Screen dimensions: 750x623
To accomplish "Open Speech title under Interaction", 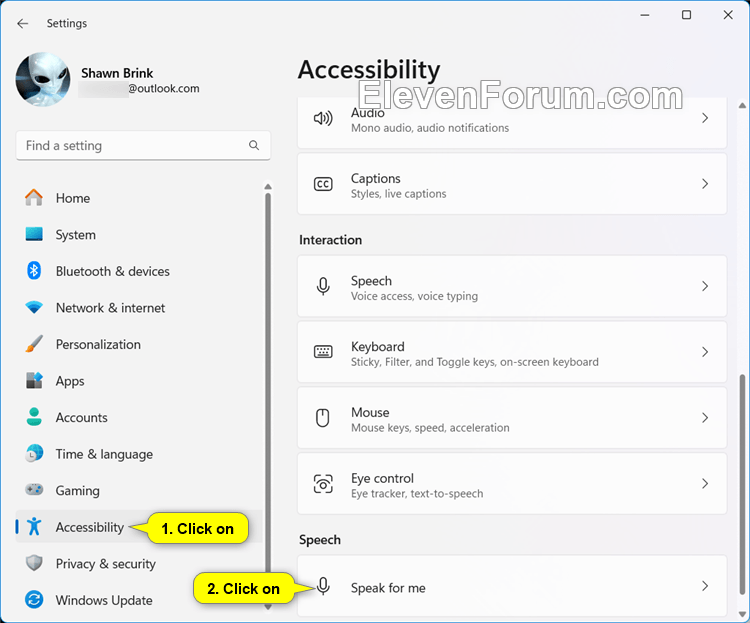I will 371,281.
